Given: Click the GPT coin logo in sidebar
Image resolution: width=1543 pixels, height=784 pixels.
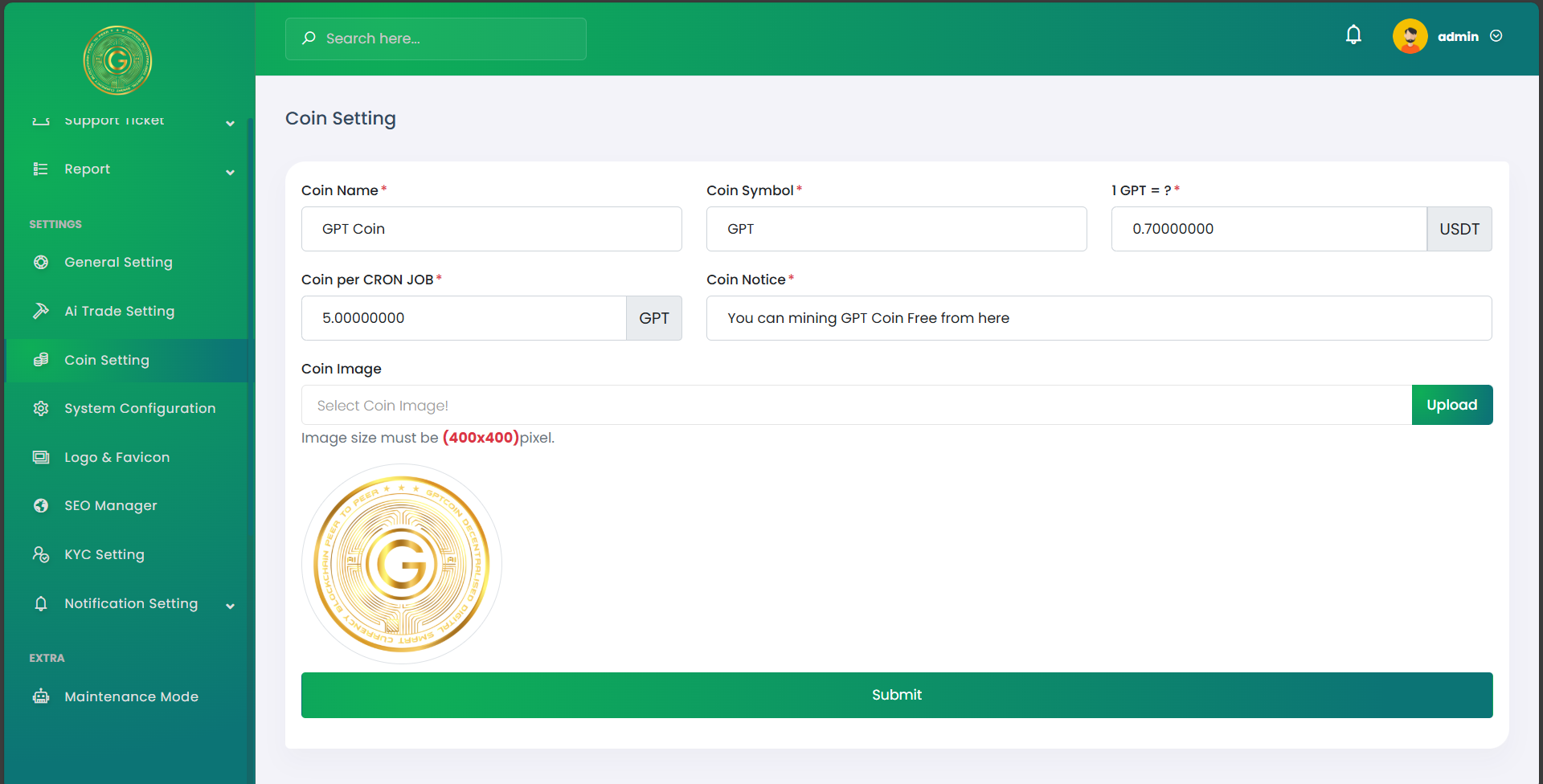Looking at the screenshot, I should coord(117,60).
